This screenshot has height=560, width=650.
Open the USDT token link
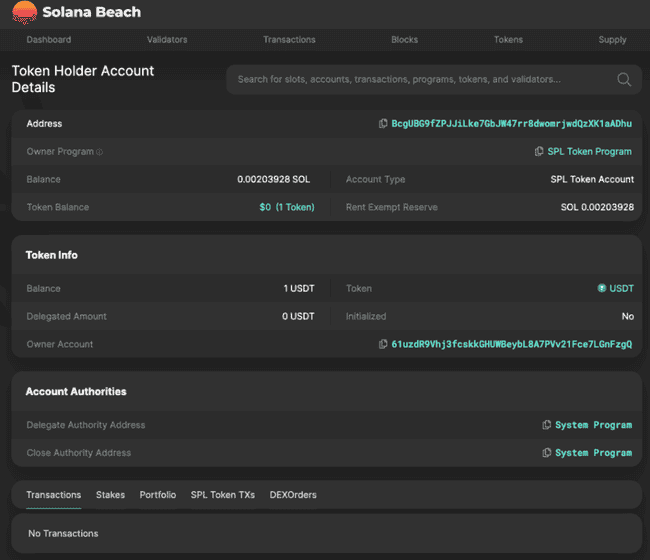coord(621,288)
